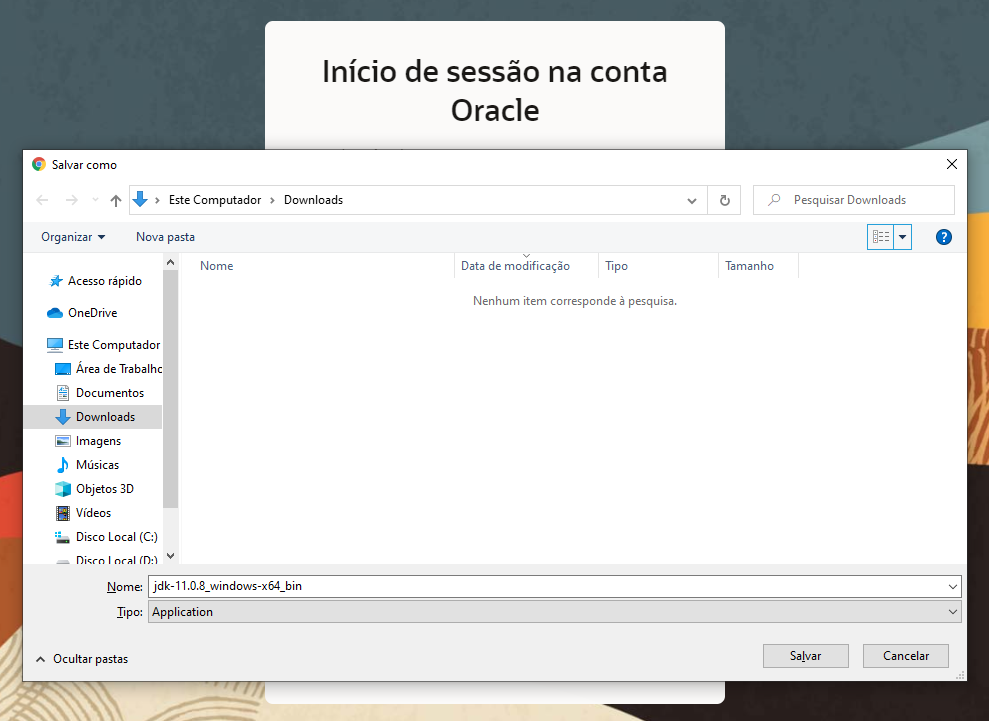Click the refresh icon next to address bar
Image resolution: width=989 pixels, height=721 pixels.
pyautogui.click(x=724, y=200)
